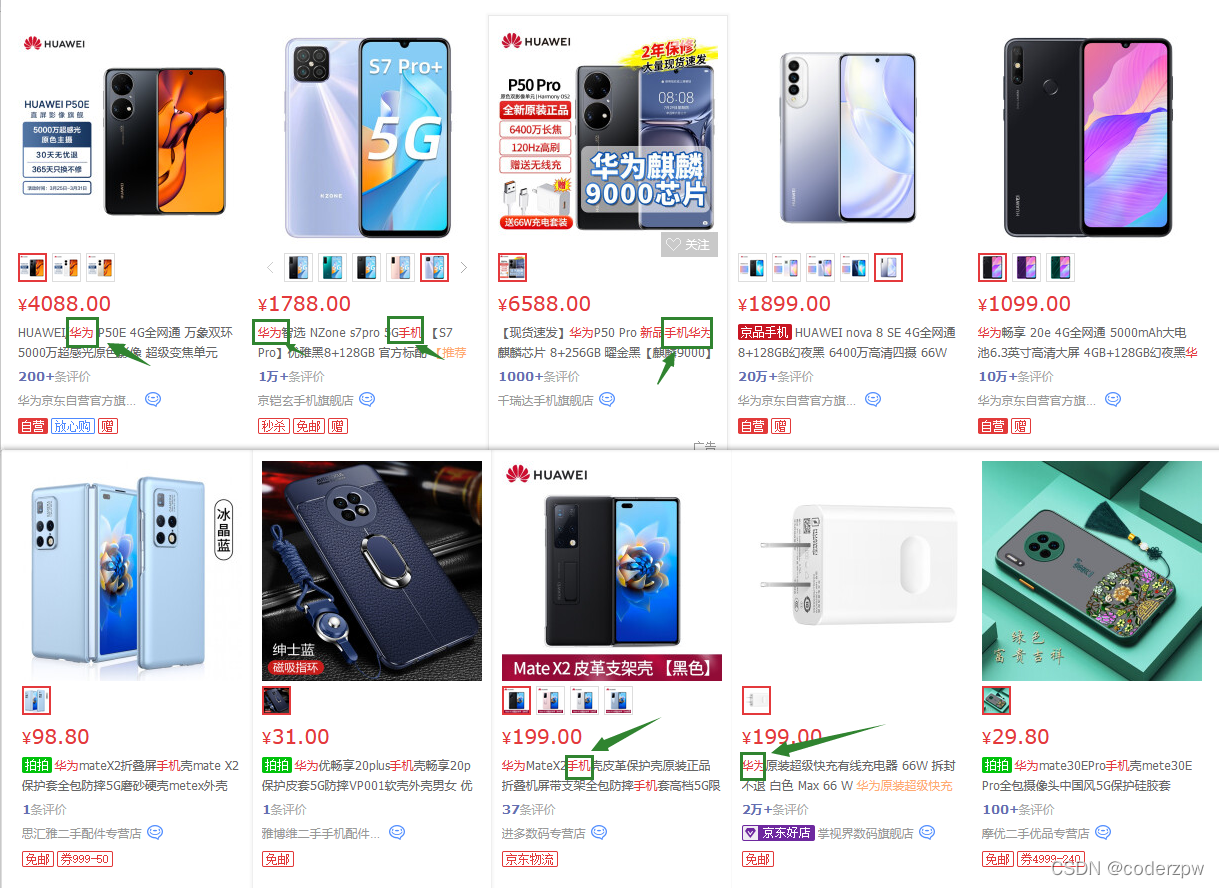
Task: Select last color thumbnail under nova 8 SE
Action: [x=888, y=267]
